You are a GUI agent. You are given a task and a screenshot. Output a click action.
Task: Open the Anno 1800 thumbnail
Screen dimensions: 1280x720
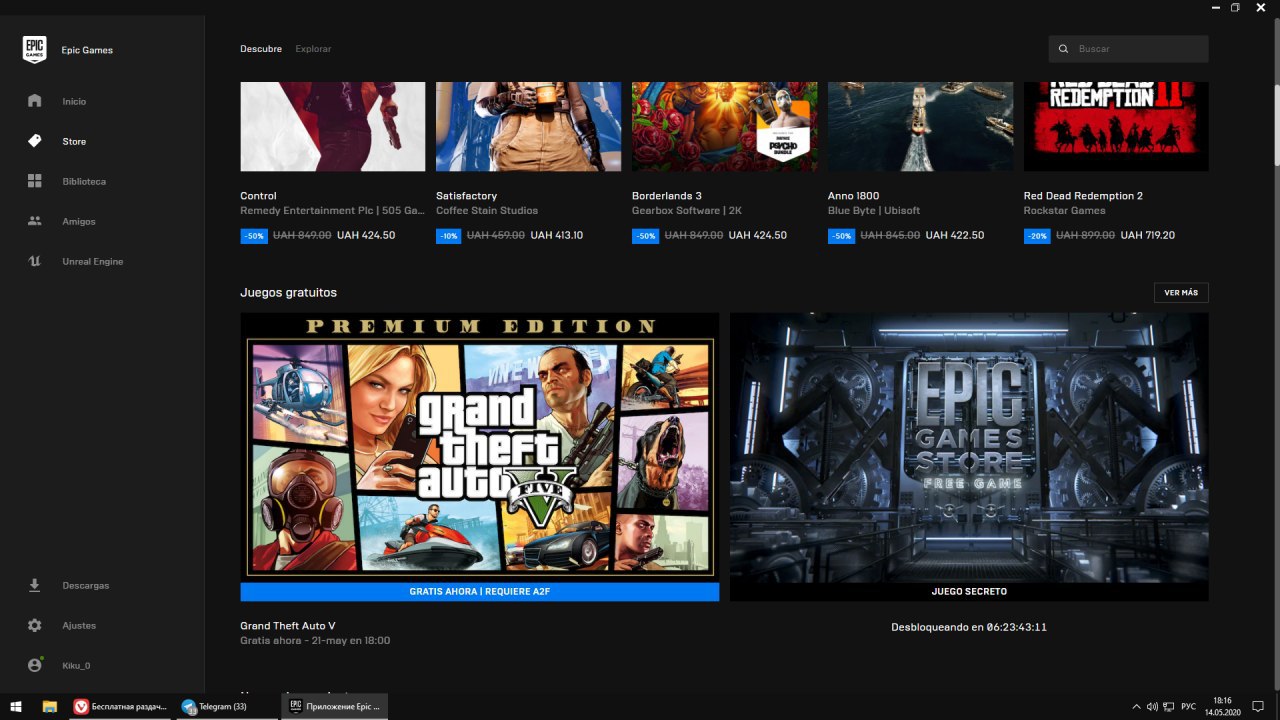click(920, 126)
